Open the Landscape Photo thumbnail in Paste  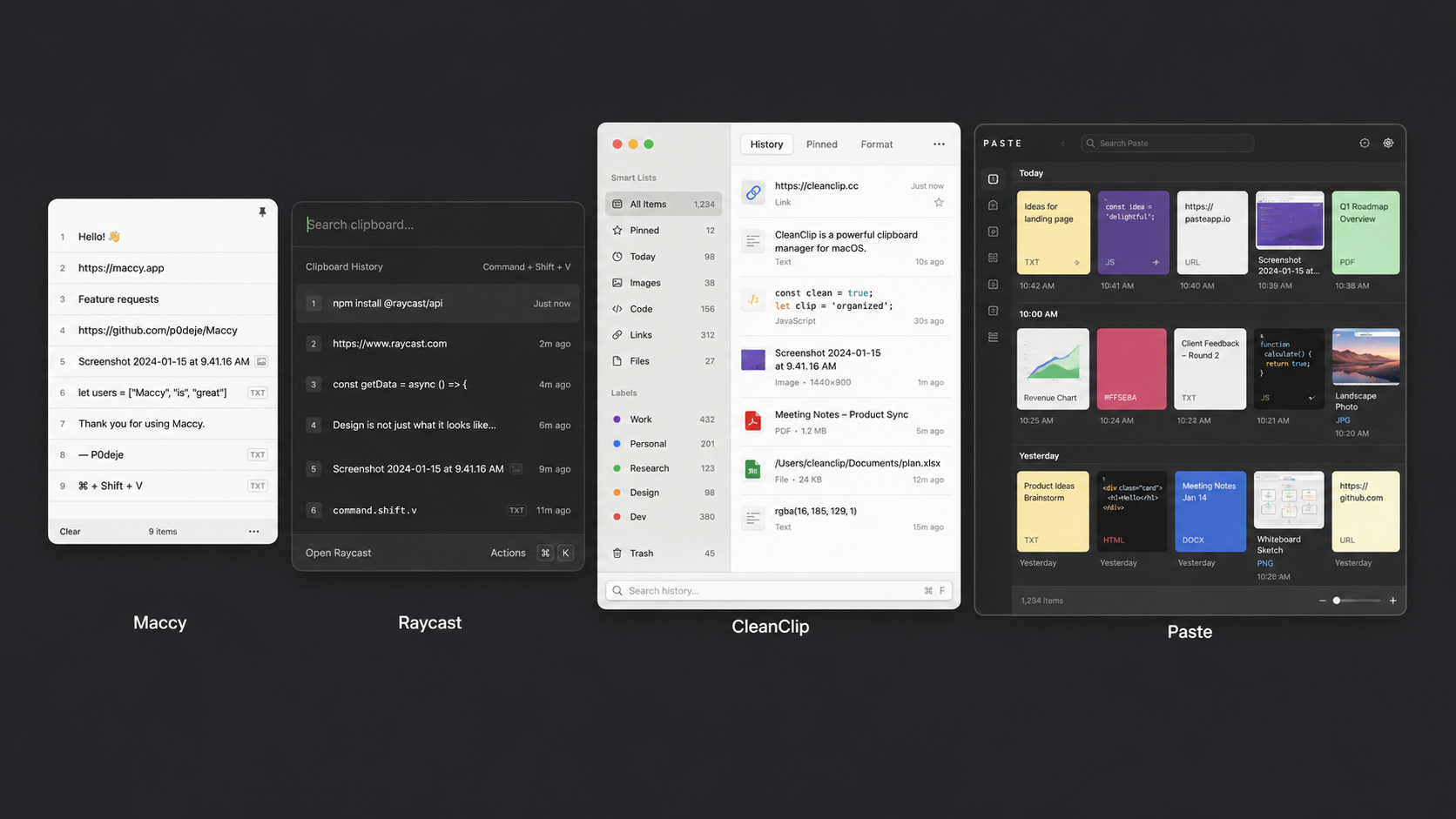1365,357
